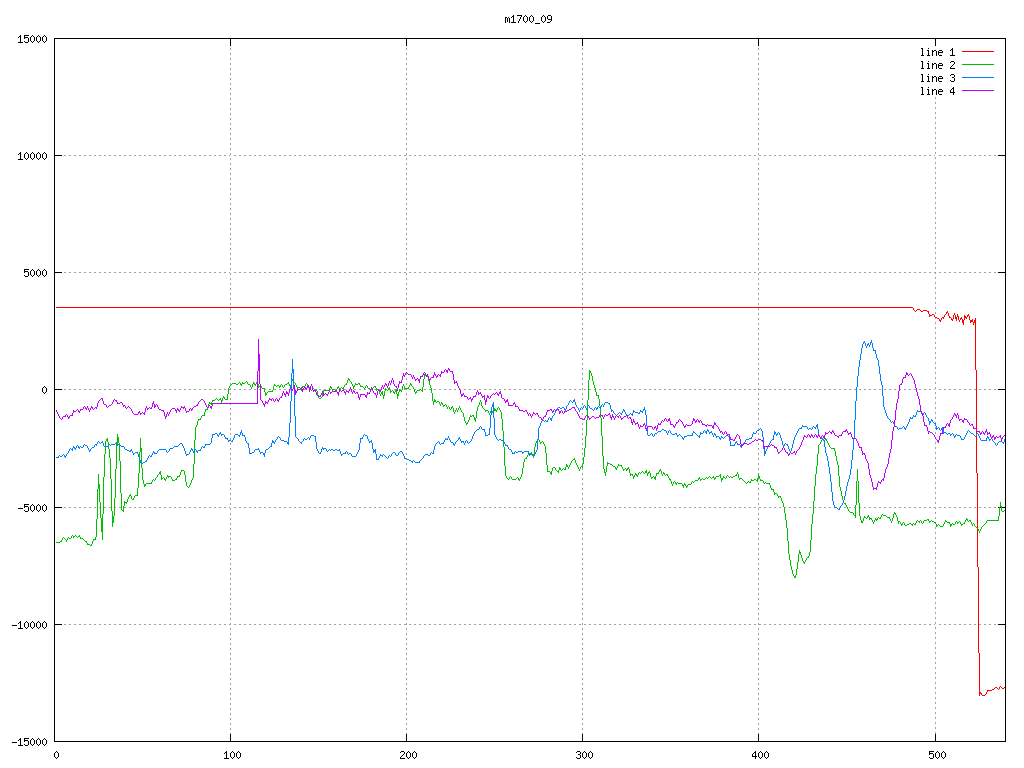Select the "line 2" legend label
This screenshot has width=1024, height=768.
point(937,65)
